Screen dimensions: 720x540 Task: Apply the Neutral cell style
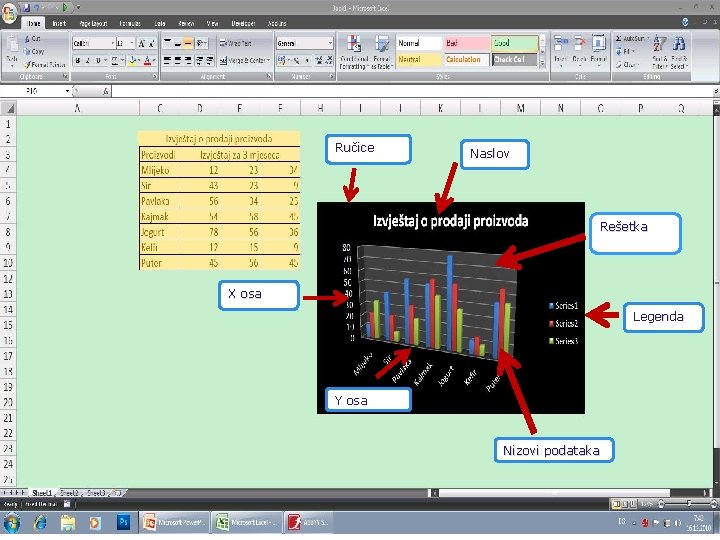click(x=419, y=60)
